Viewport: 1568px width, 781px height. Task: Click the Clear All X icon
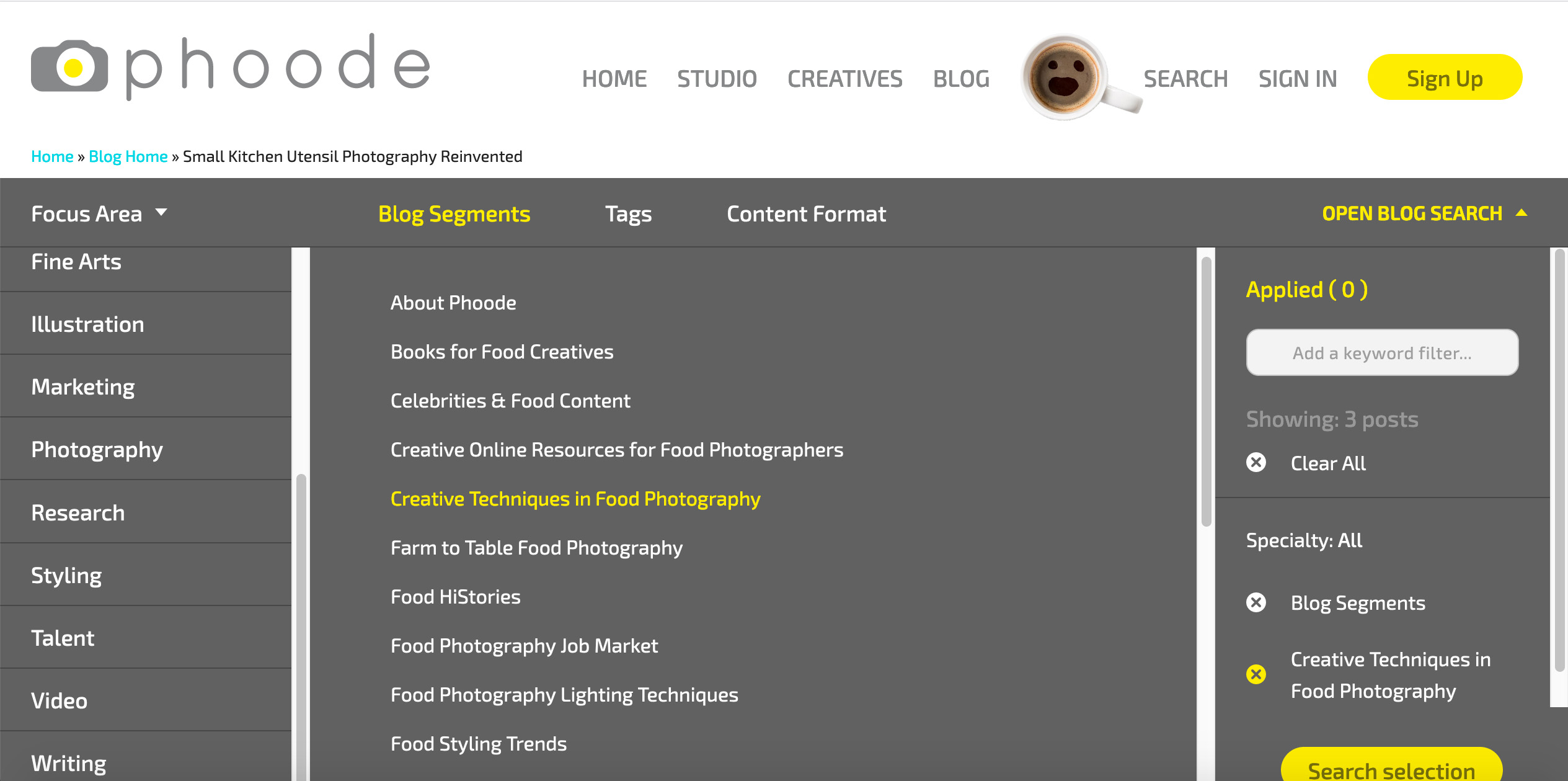click(x=1256, y=463)
